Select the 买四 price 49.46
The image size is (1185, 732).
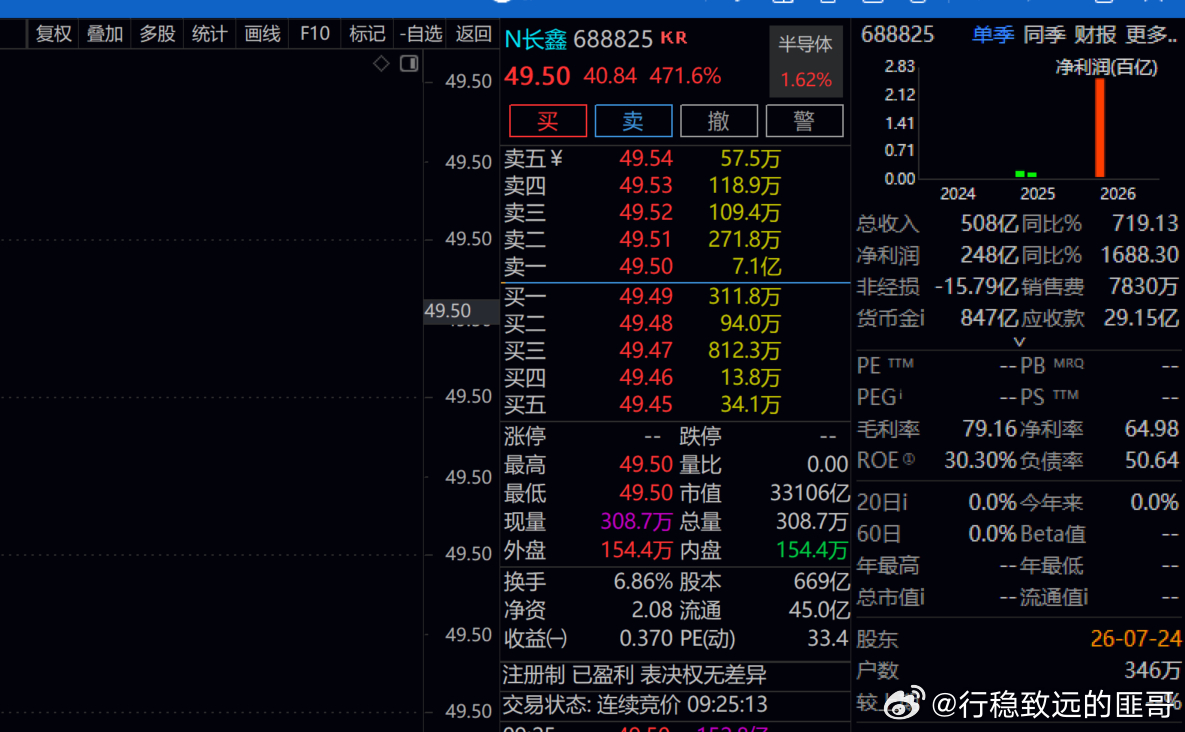[x=645, y=377]
